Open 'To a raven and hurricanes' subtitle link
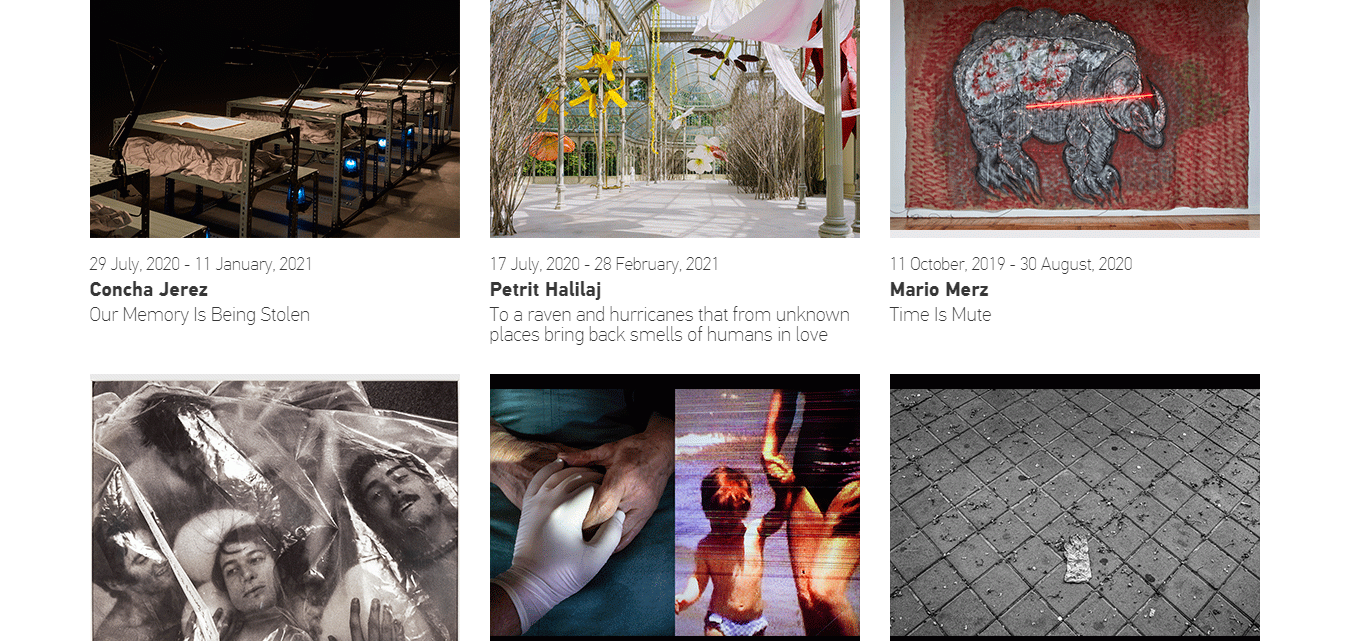This screenshot has width=1345, height=641. [670, 325]
